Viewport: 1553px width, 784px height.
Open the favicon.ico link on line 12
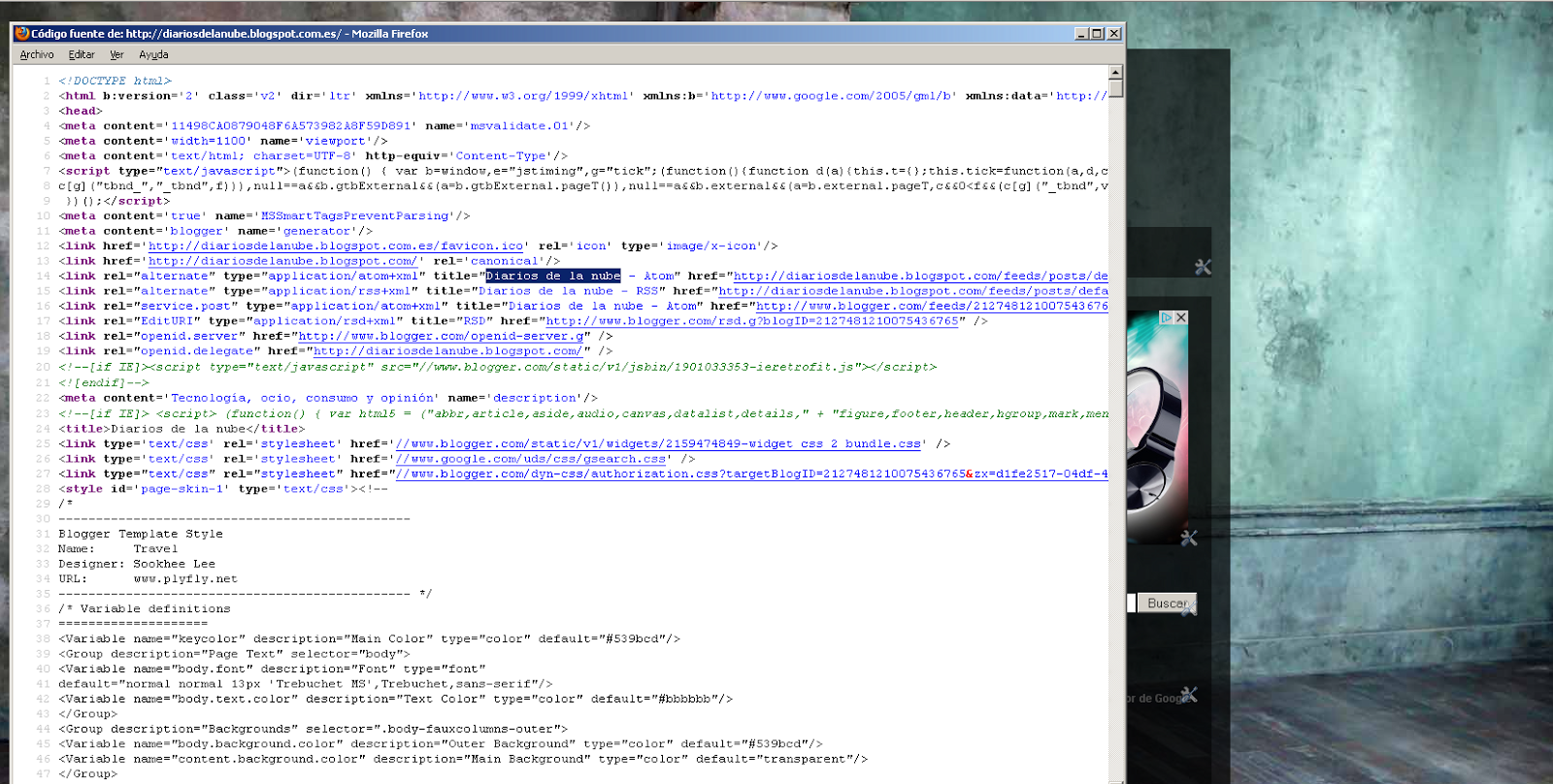point(336,246)
